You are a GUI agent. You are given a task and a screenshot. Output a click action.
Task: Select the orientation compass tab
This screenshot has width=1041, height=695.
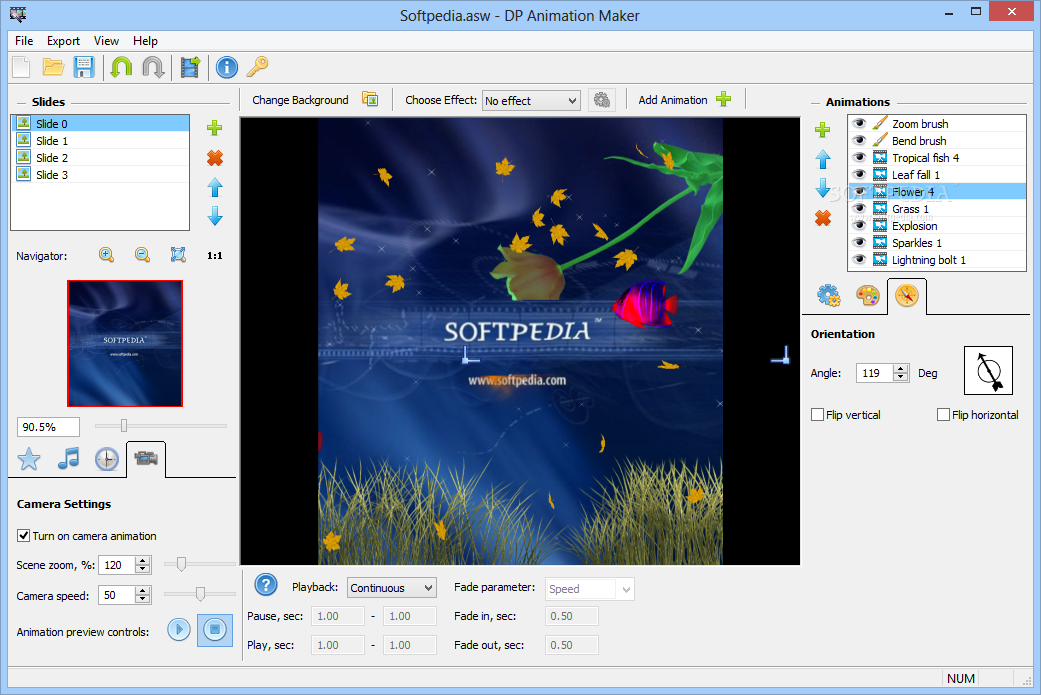tap(906, 295)
